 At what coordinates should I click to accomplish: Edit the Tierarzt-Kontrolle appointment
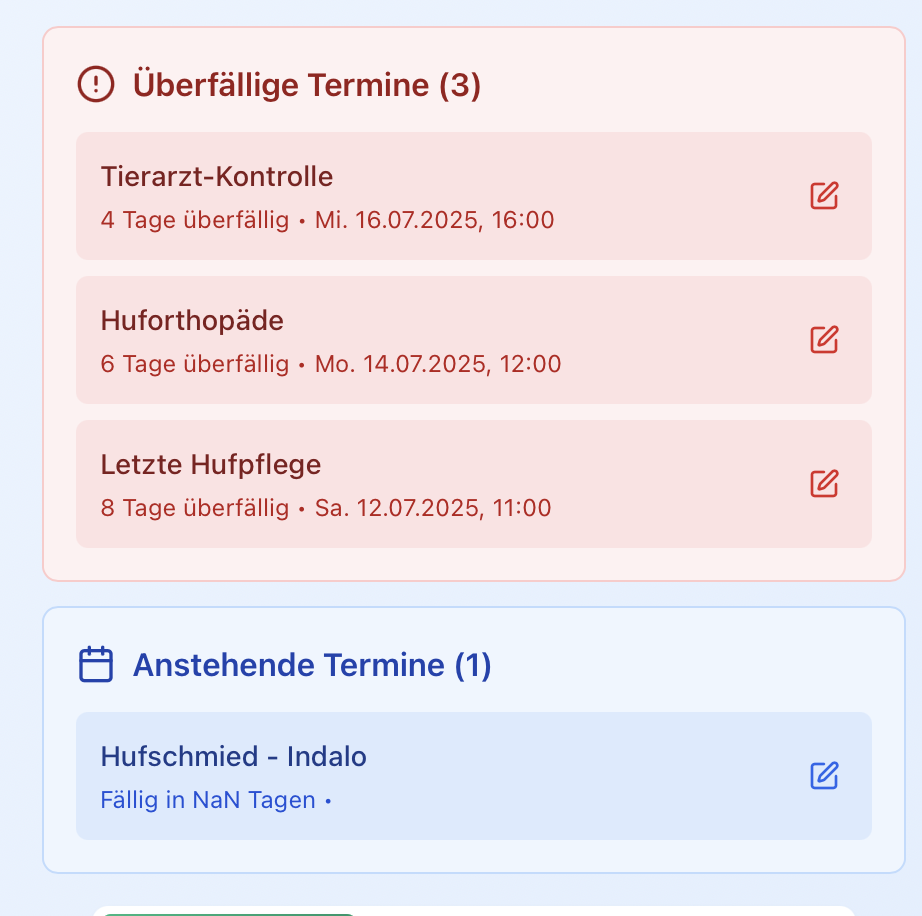pos(824,195)
